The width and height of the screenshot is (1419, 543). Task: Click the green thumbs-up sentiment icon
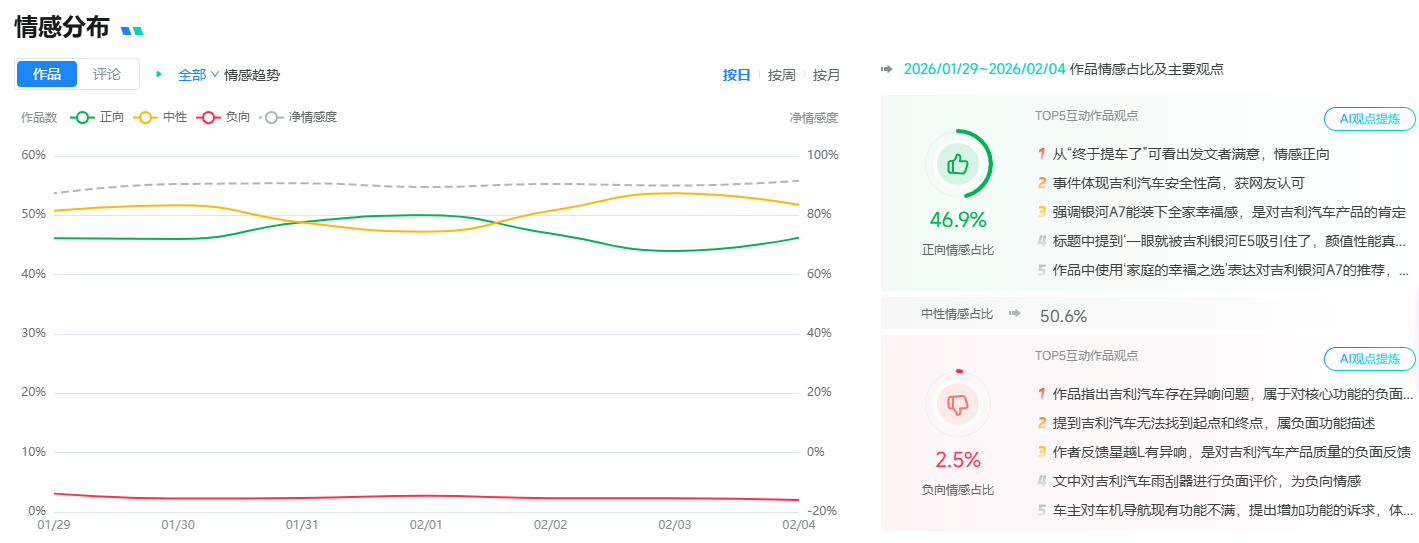(x=958, y=165)
